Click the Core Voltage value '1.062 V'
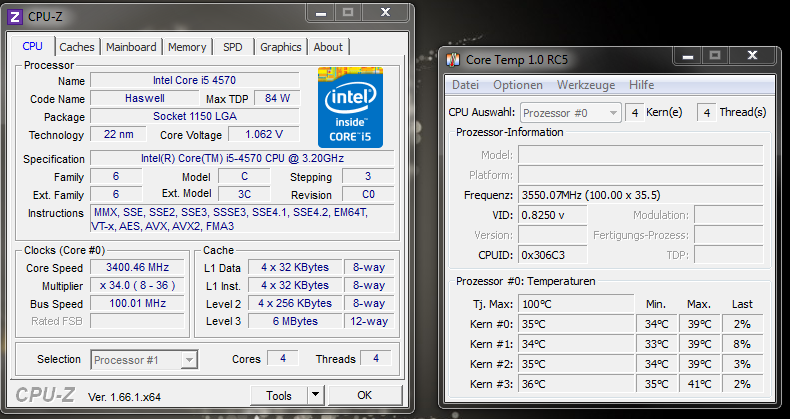The image size is (790, 419). pyautogui.click(x=264, y=134)
